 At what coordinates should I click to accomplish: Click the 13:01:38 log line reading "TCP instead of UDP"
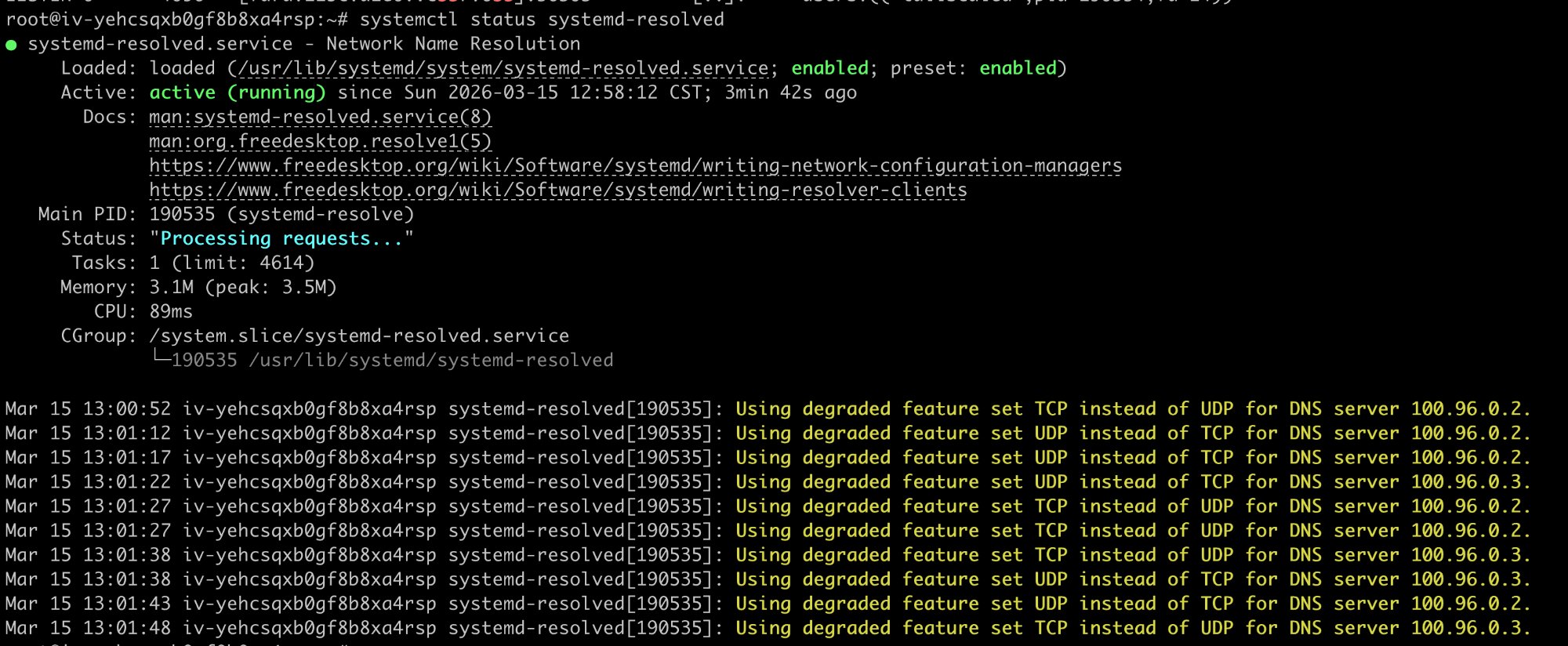768,554
